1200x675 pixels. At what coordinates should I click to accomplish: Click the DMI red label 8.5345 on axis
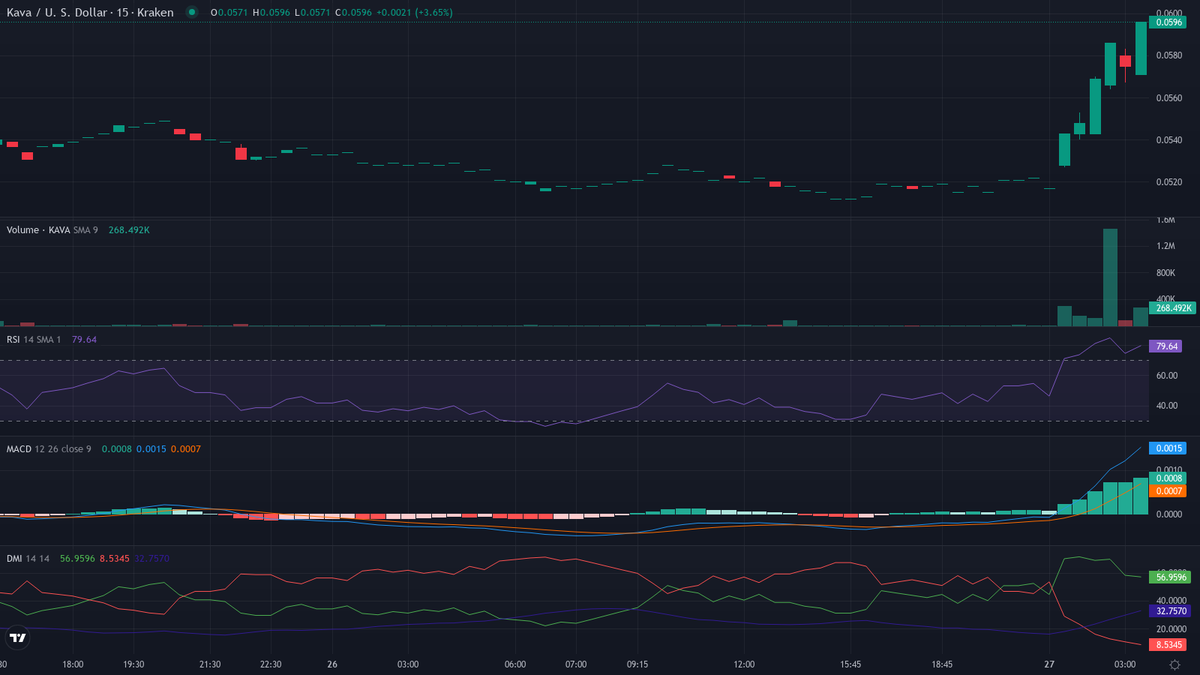pyautogui.click(x=1170, y=645)
